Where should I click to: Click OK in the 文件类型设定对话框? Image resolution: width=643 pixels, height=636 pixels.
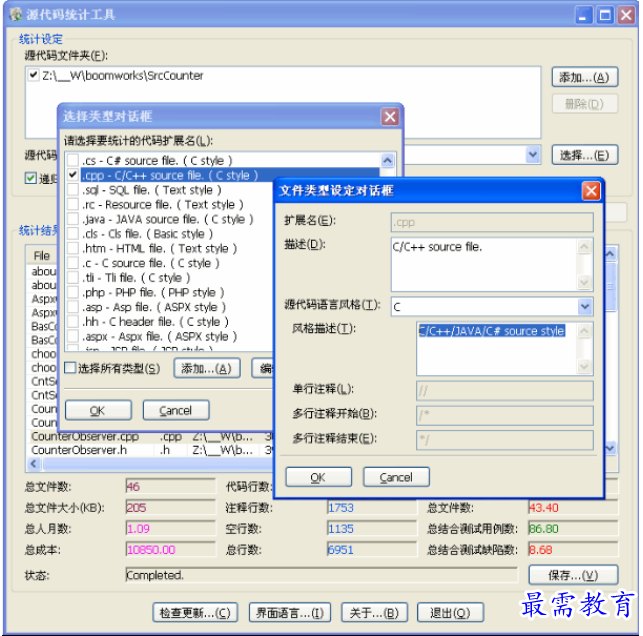[318, 477]
